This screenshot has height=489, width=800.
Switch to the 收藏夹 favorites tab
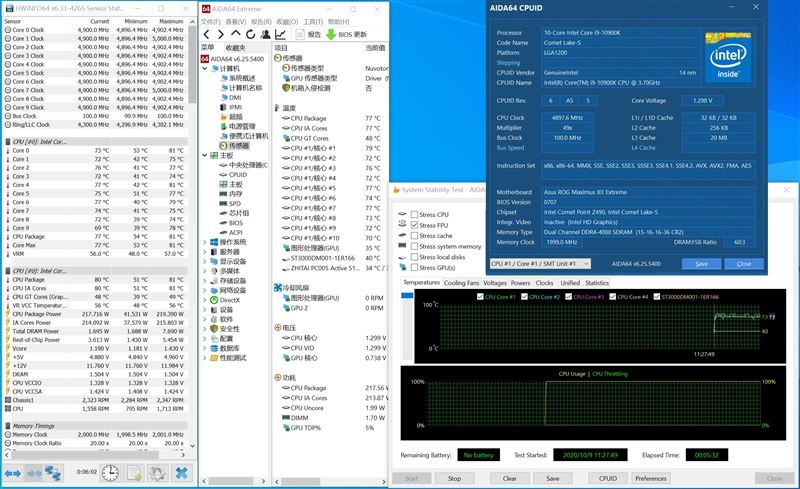pos(236,47)
